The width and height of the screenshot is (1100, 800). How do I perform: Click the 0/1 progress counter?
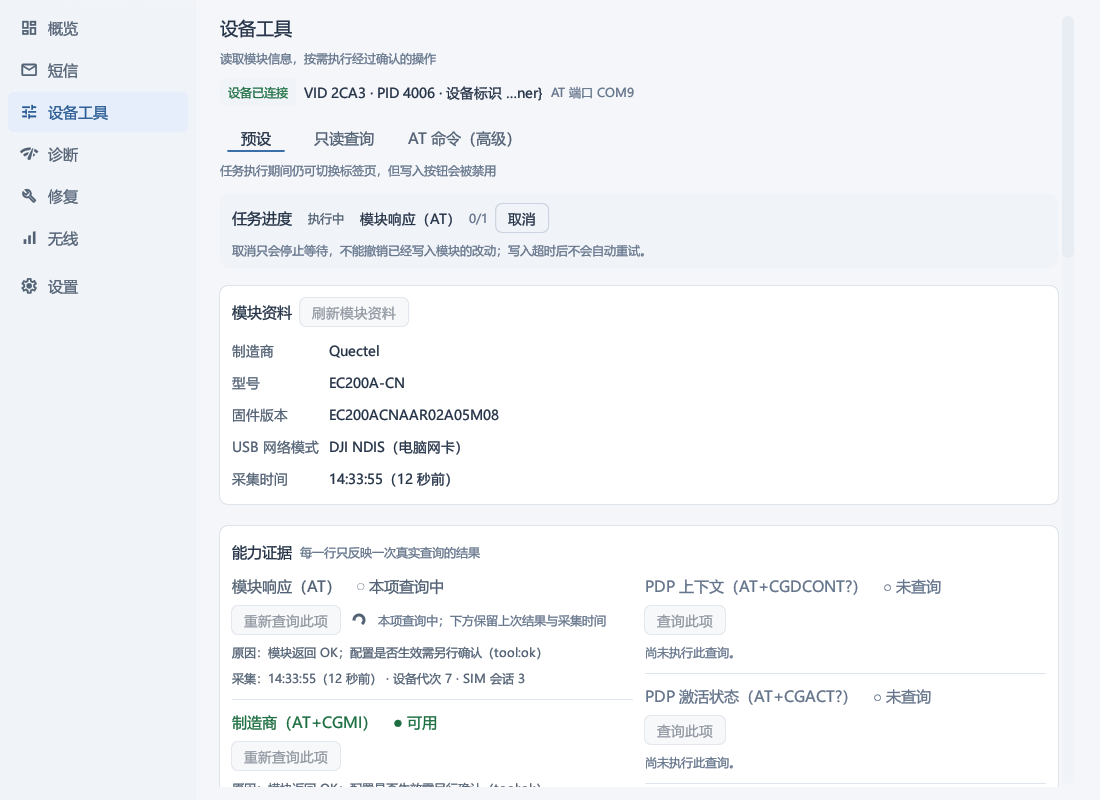pos(478,219)
